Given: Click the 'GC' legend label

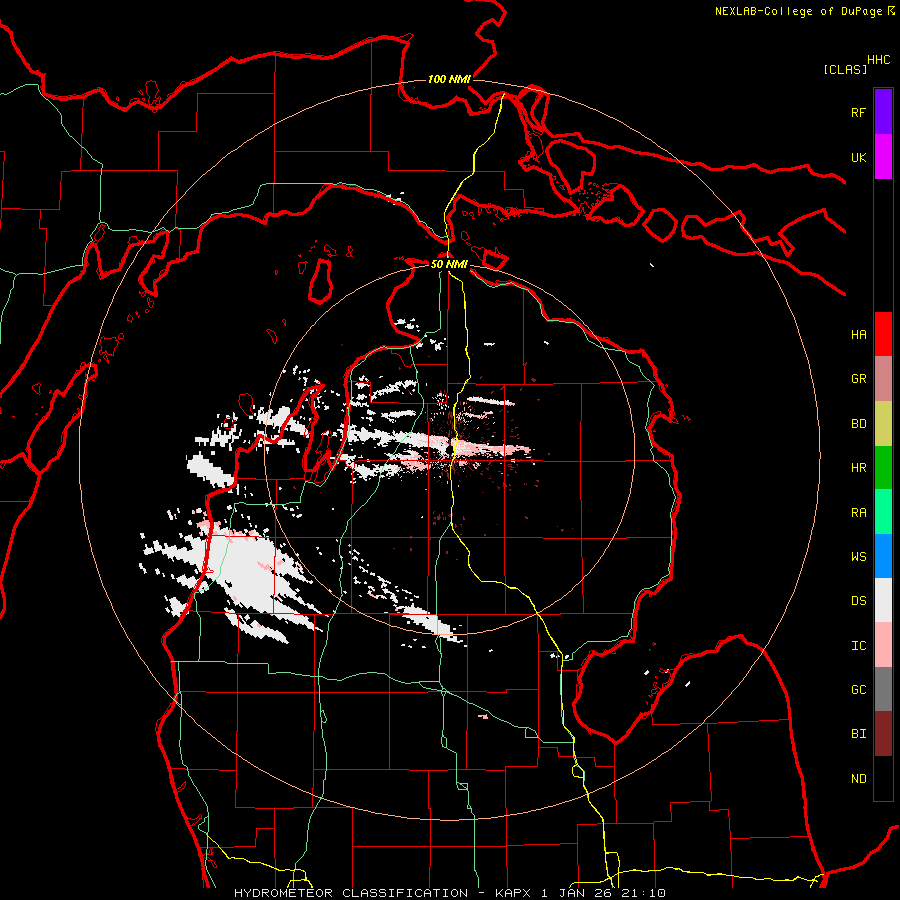Looking at the screenshot, I should click(858, 690).
